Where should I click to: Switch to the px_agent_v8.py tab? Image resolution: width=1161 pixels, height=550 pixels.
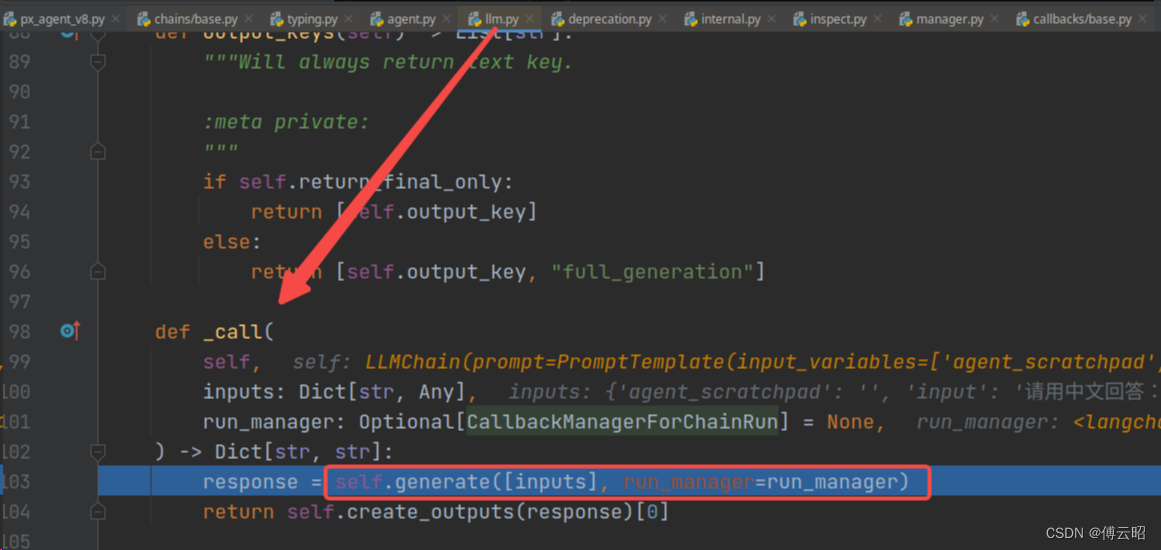pos(61,19)
